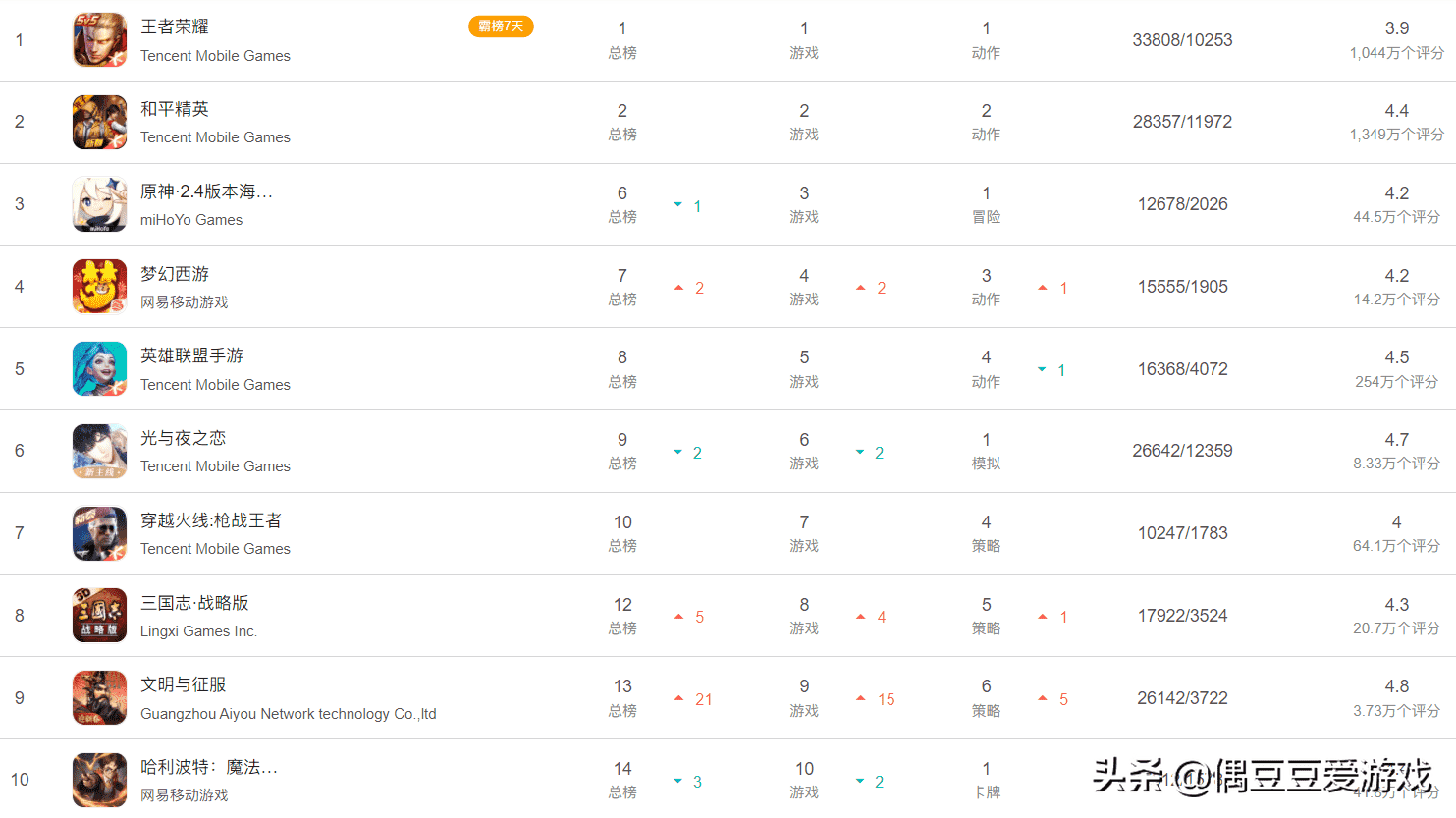Click 策略 category rank for 文明与征服
Viewport: 1456px width, 818px height.
pyautogui.click(x=987, y=698)
